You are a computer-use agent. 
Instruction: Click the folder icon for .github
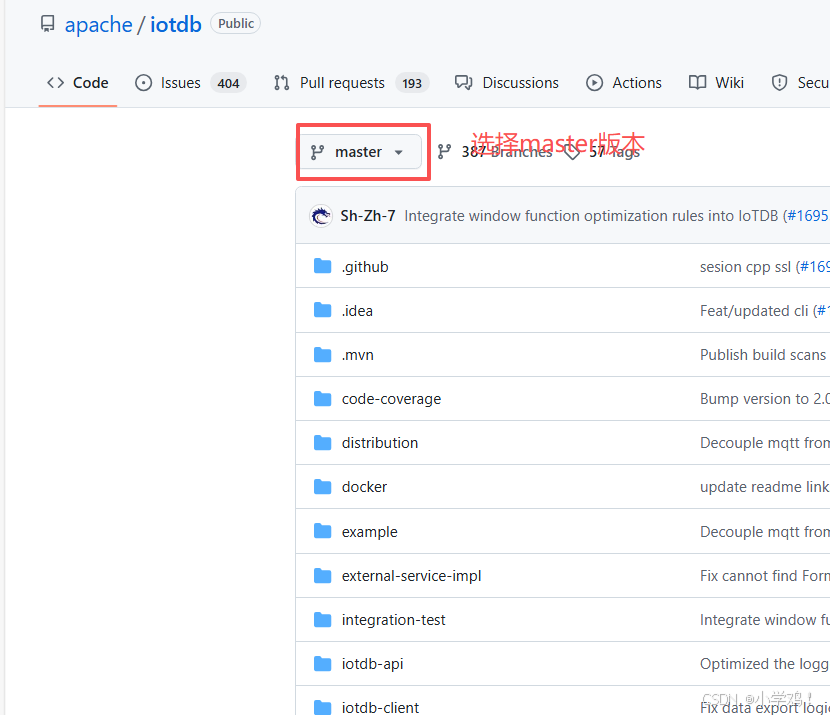tap(322, 266)
